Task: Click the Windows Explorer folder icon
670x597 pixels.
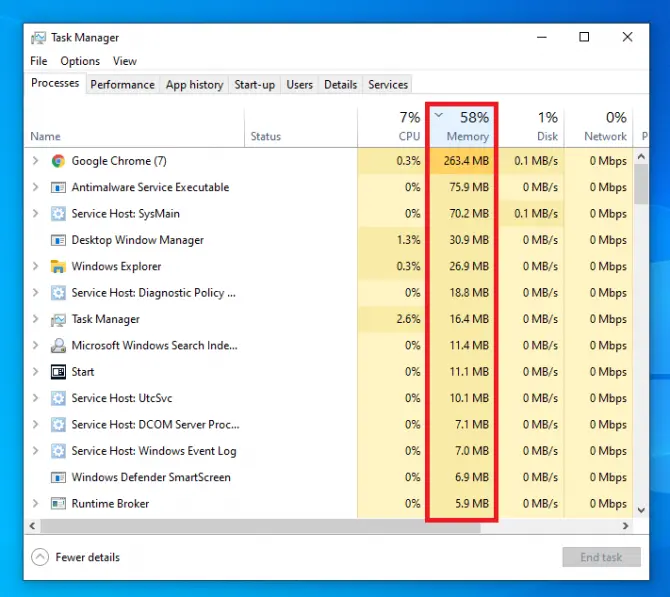Action: point(58,267)
